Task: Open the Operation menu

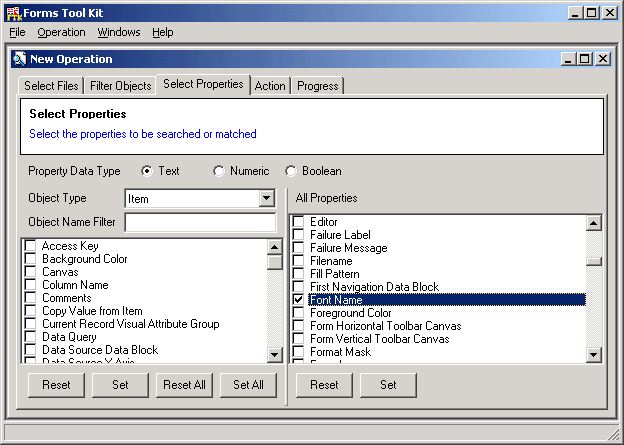Action: (x=61, y=32)
